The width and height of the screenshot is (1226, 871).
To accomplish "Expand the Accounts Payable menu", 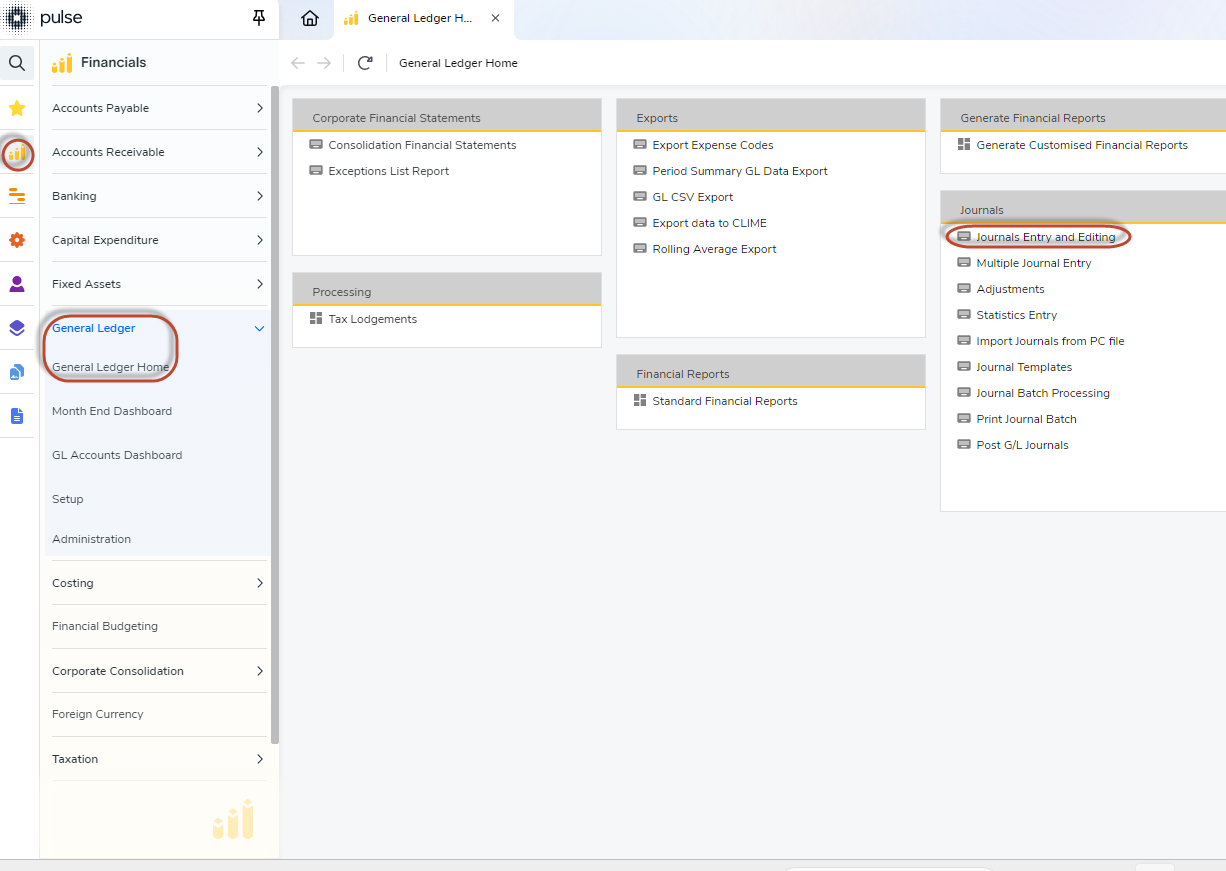I will 259,108.
